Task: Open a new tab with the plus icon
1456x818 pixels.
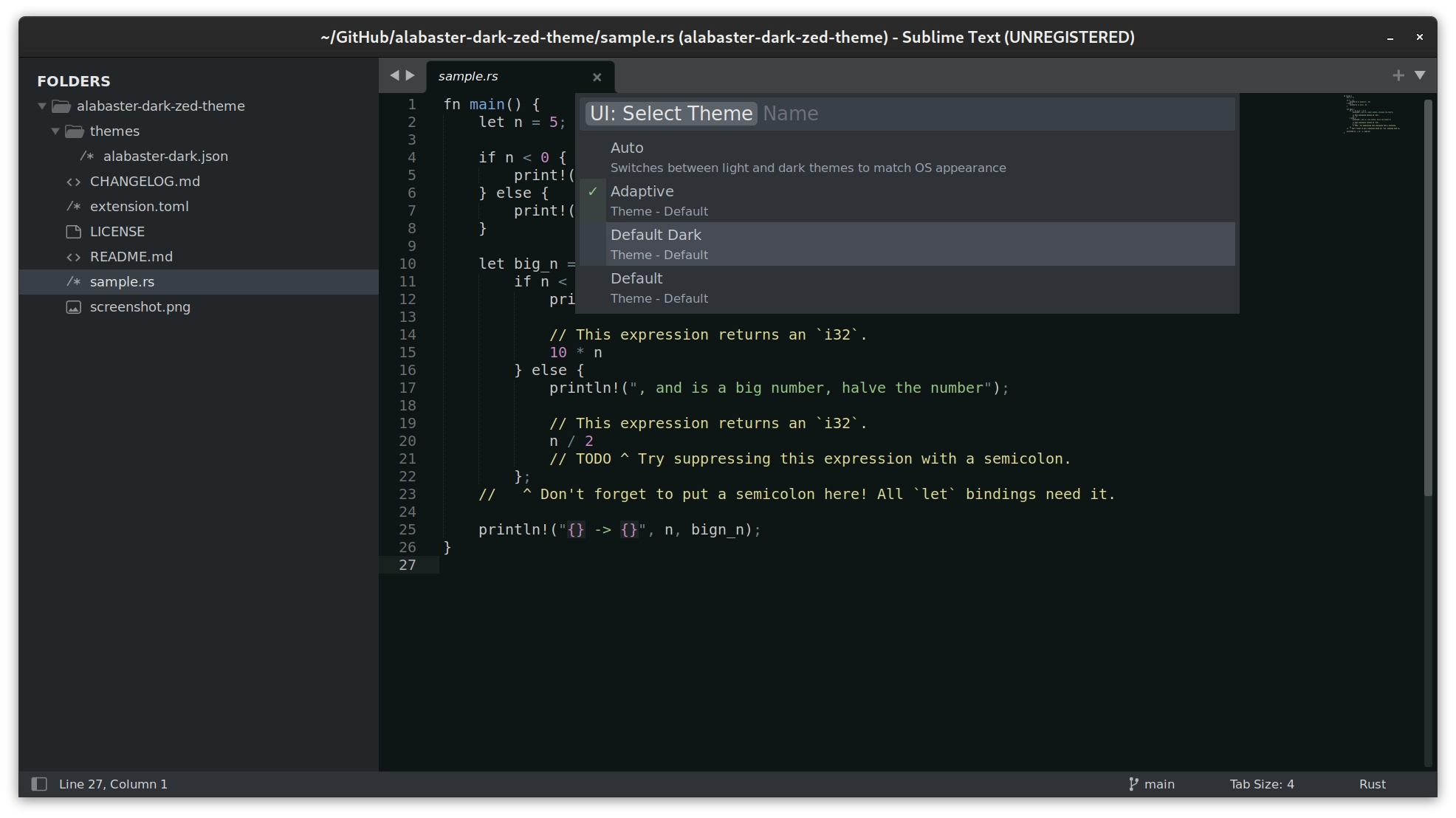Action: coord(1400,75)
